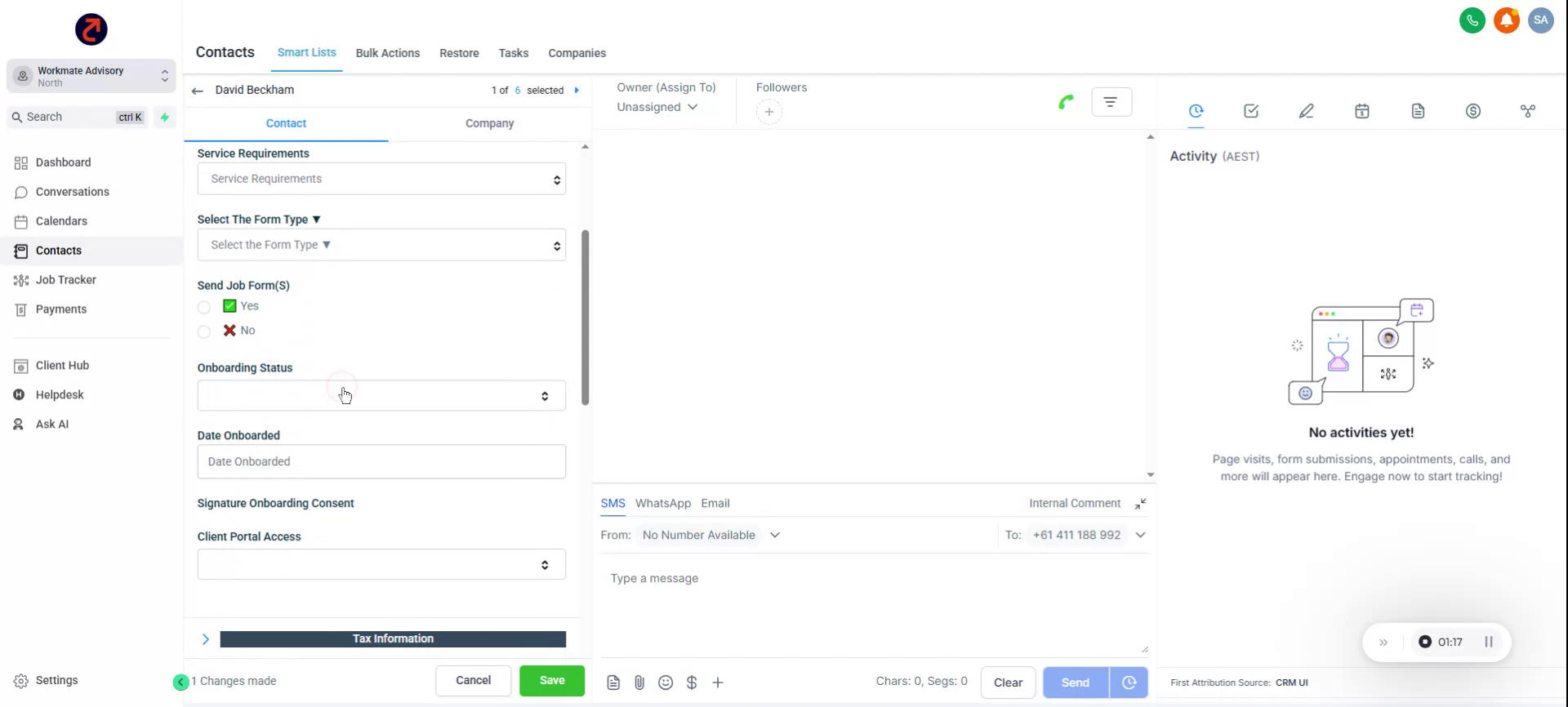
Task: Open From number dropdown
Action: coord(711,536)
